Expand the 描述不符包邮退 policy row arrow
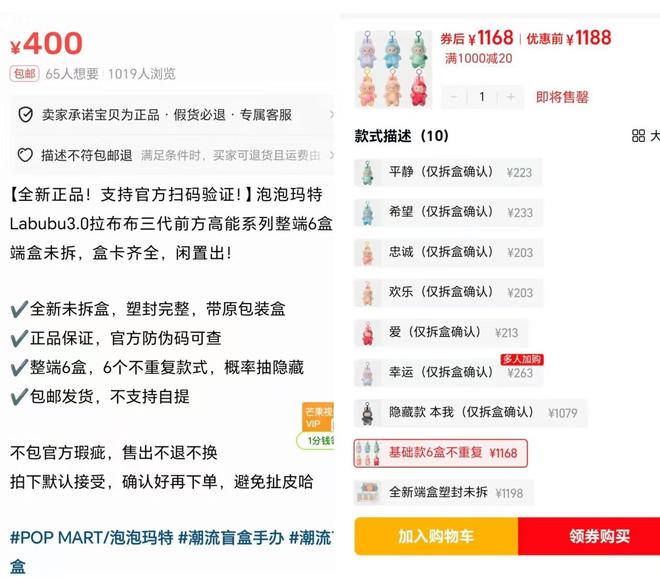The width and height of the screenshot is (660, 578). pos(331,155)
